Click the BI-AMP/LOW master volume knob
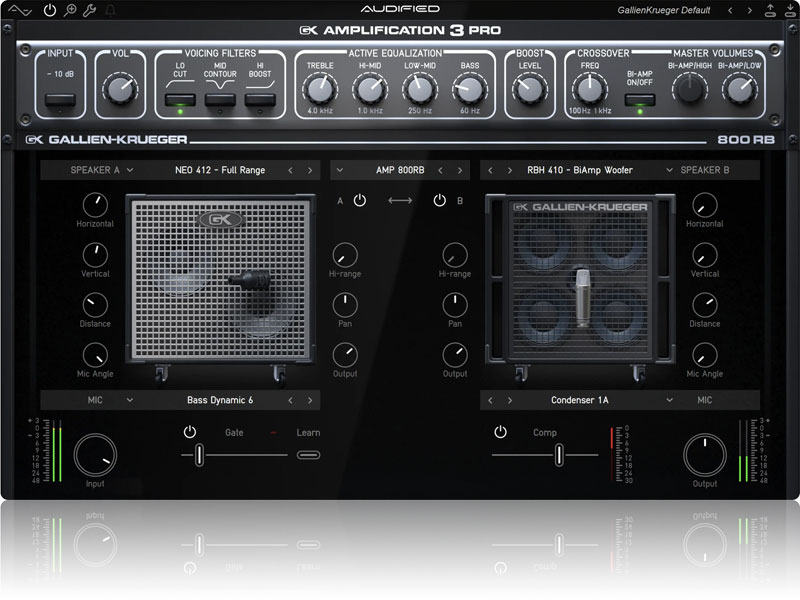Image resolution: width=800 pixels, height=600 pixels. click(740, 89)
